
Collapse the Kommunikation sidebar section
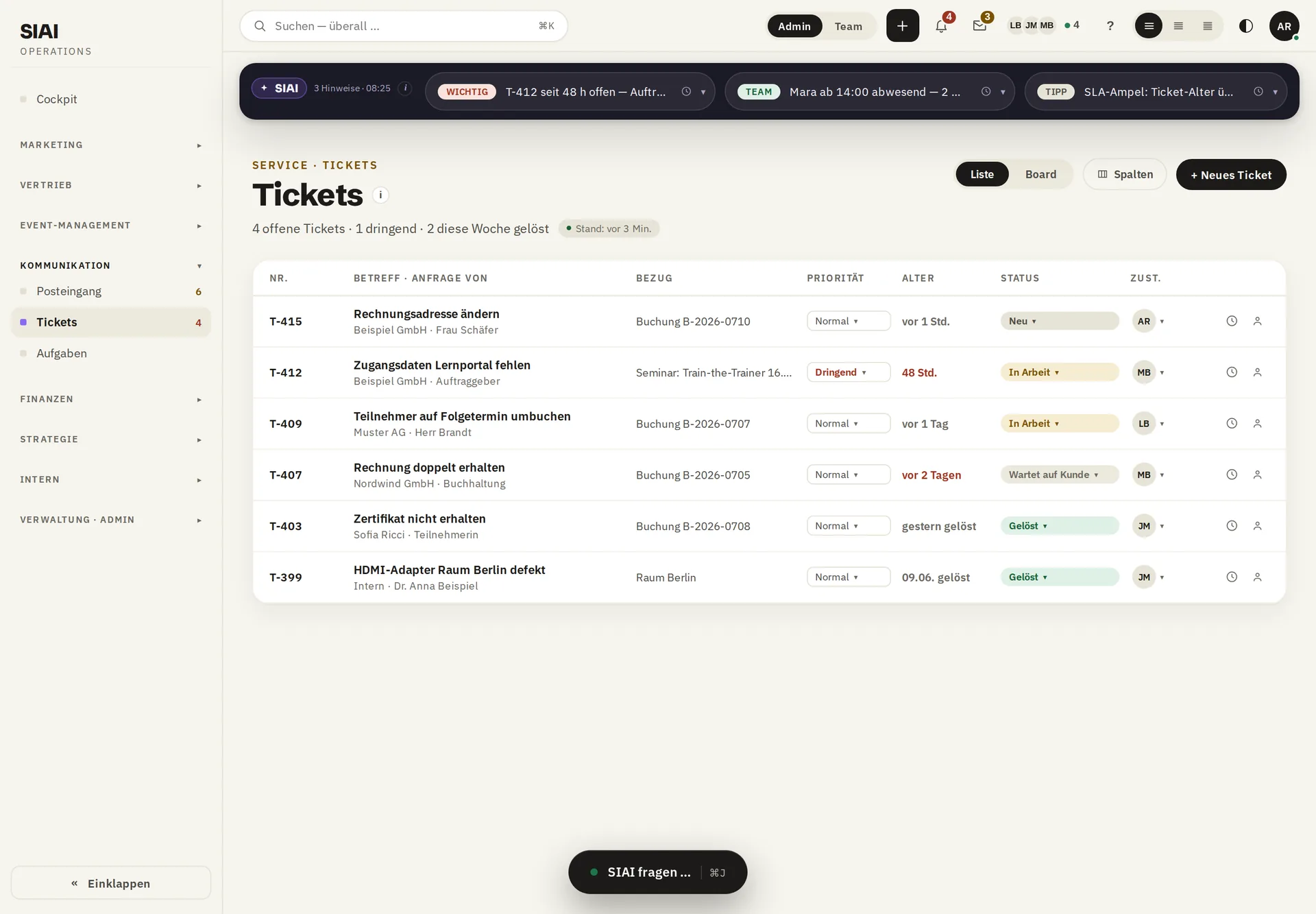tap(111, 265)
